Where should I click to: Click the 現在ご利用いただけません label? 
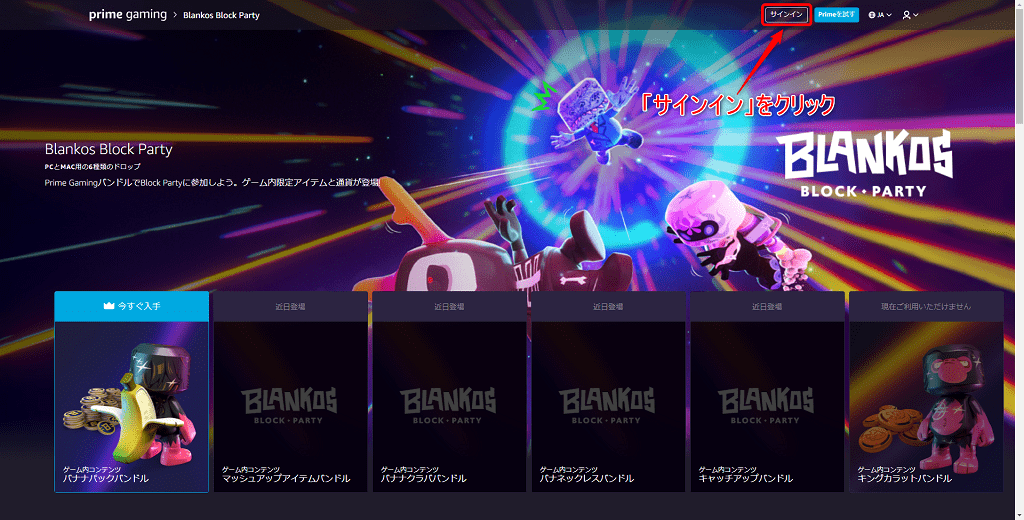pos(926,306)
